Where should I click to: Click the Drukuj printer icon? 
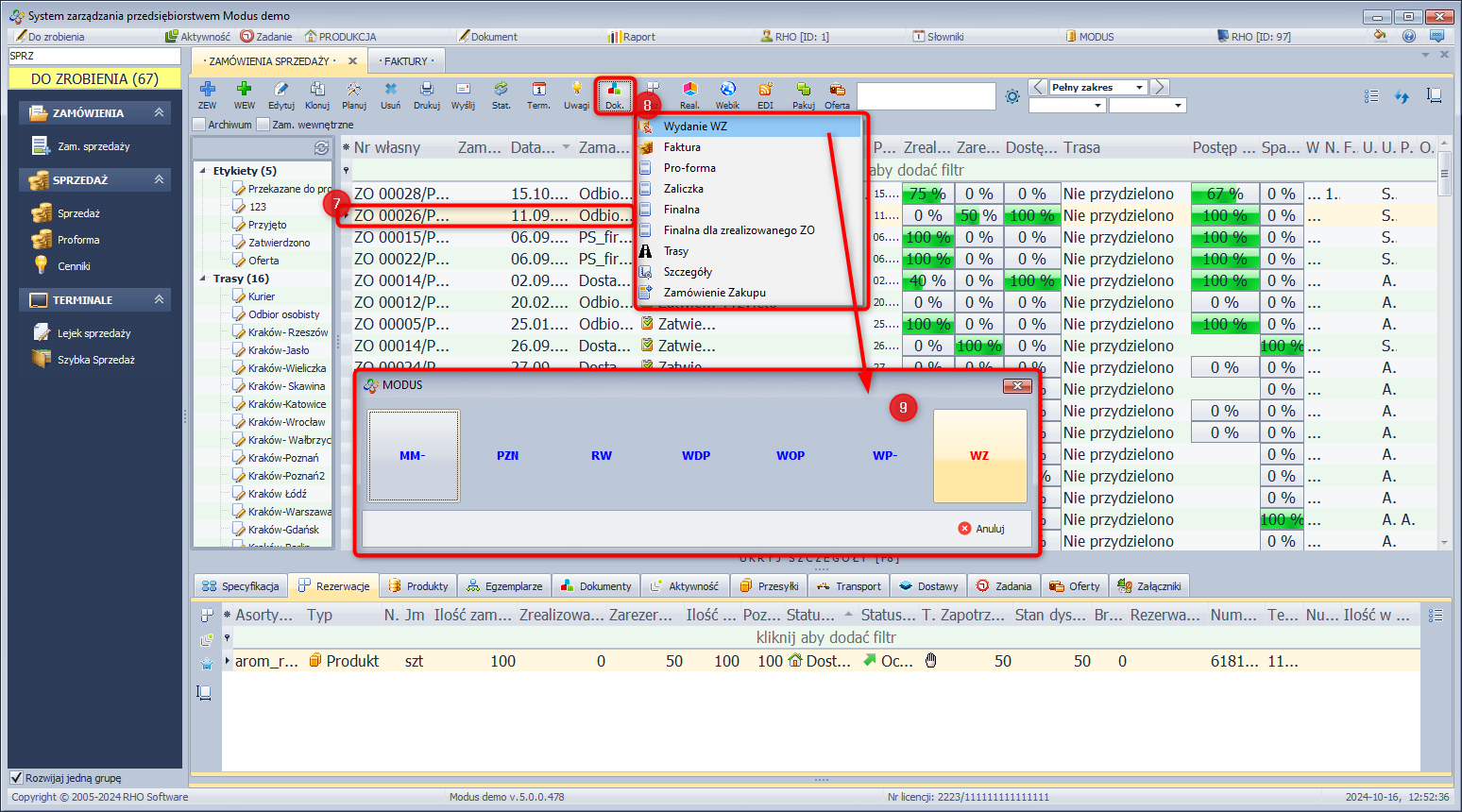coord(426,94)
